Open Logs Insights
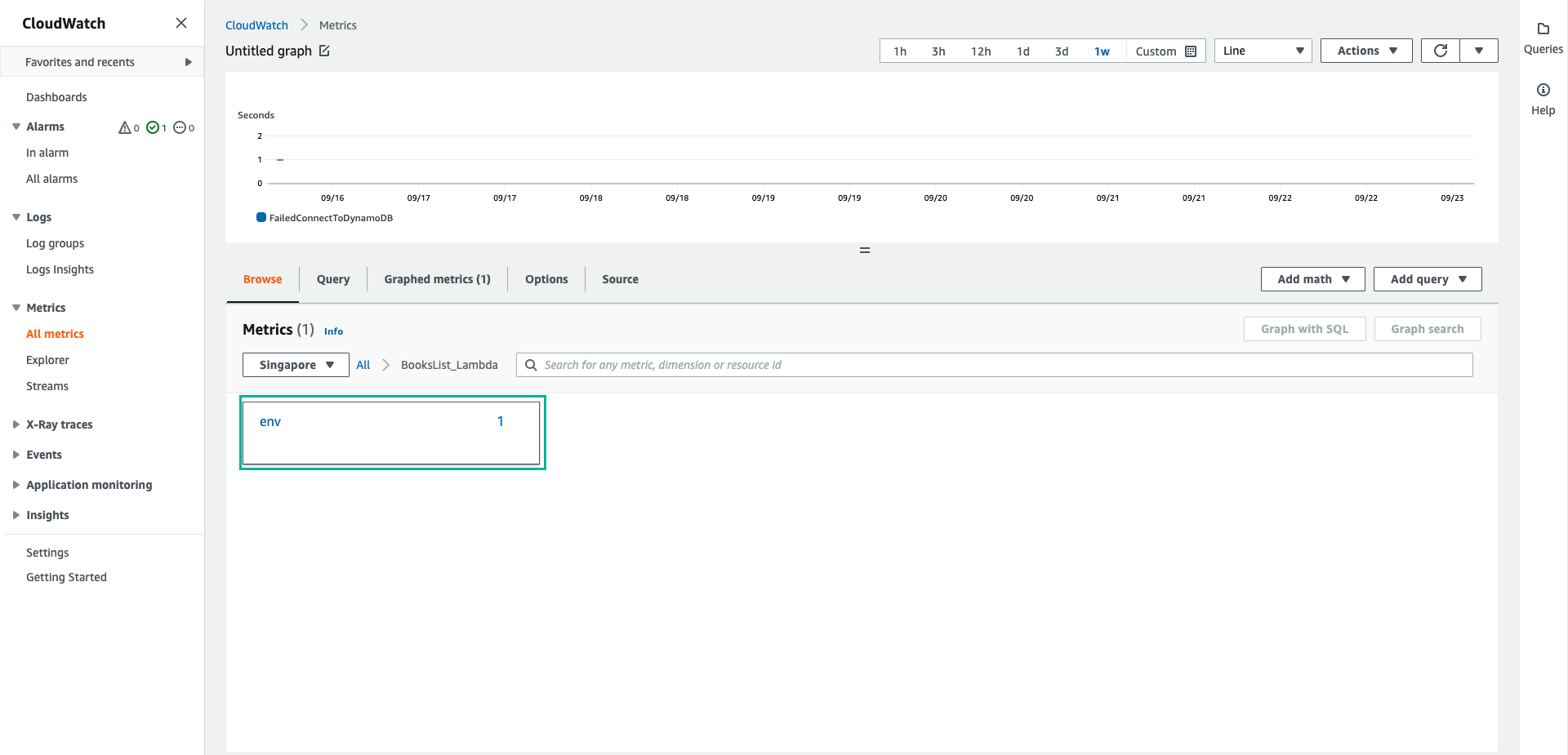The image size is (1568, 755). [x=60, y=269]
